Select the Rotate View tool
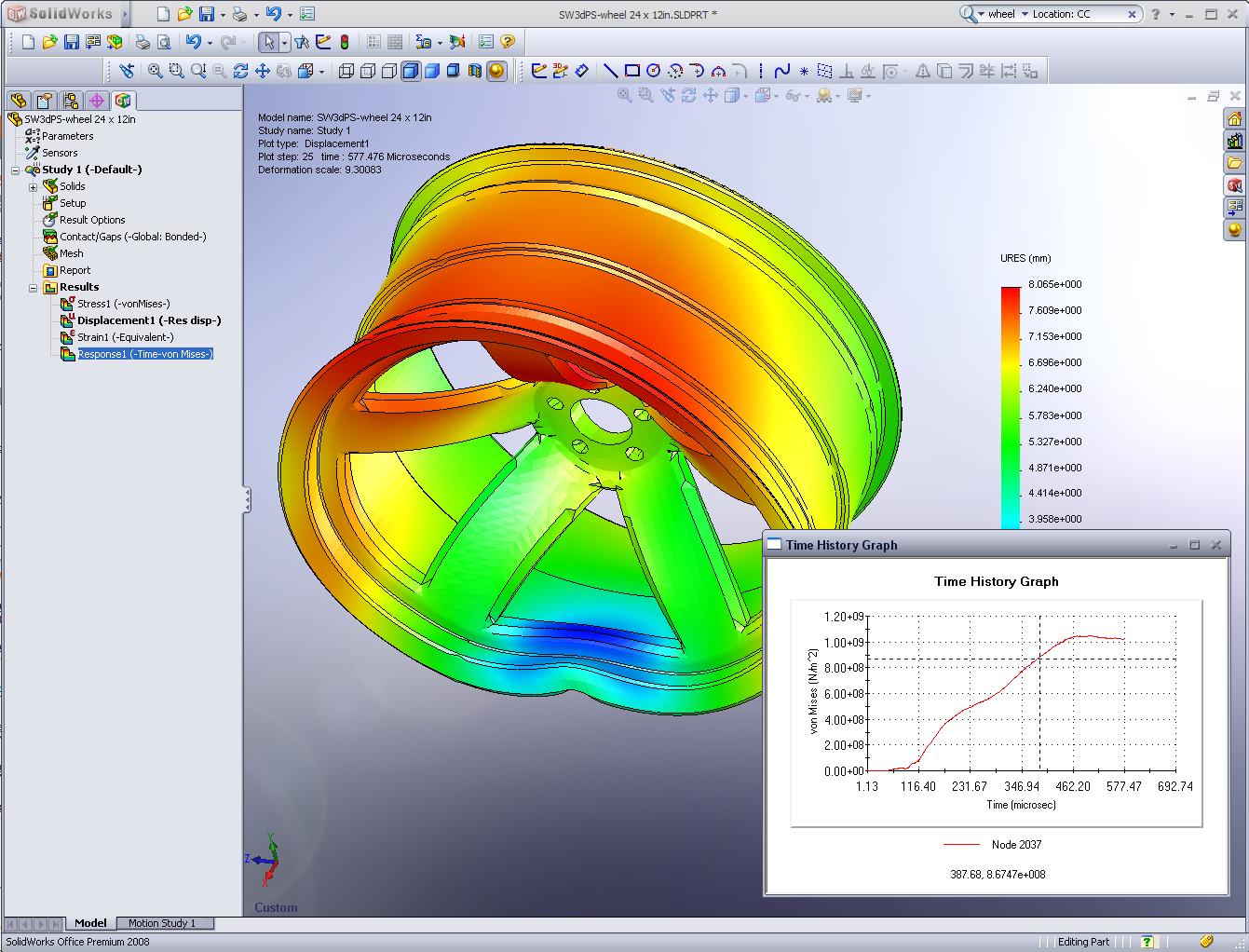This screenshot has height=952, width=1249. click(239, 70)
